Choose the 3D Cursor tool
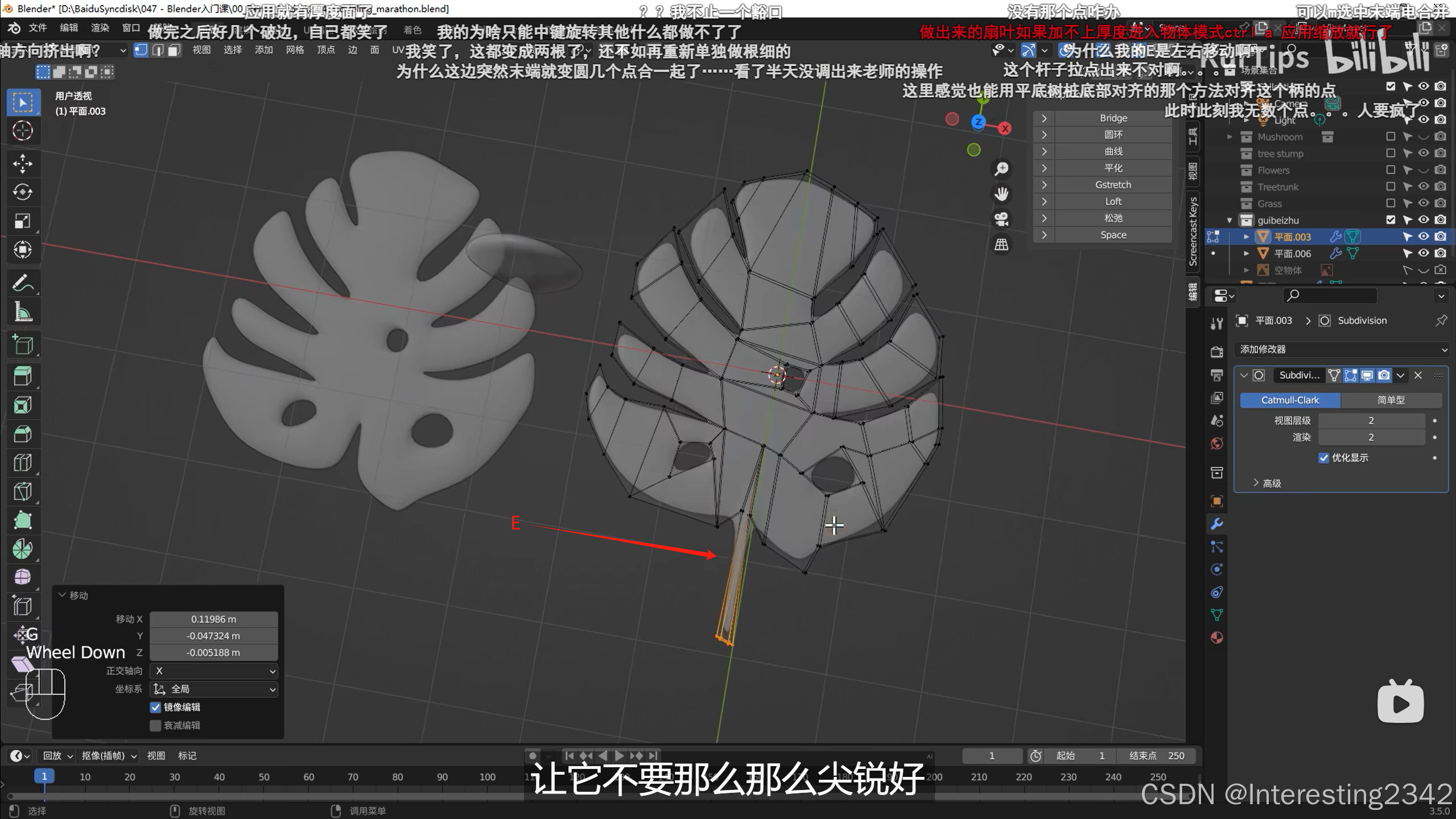1456x819 pixels. click(23, 131)
